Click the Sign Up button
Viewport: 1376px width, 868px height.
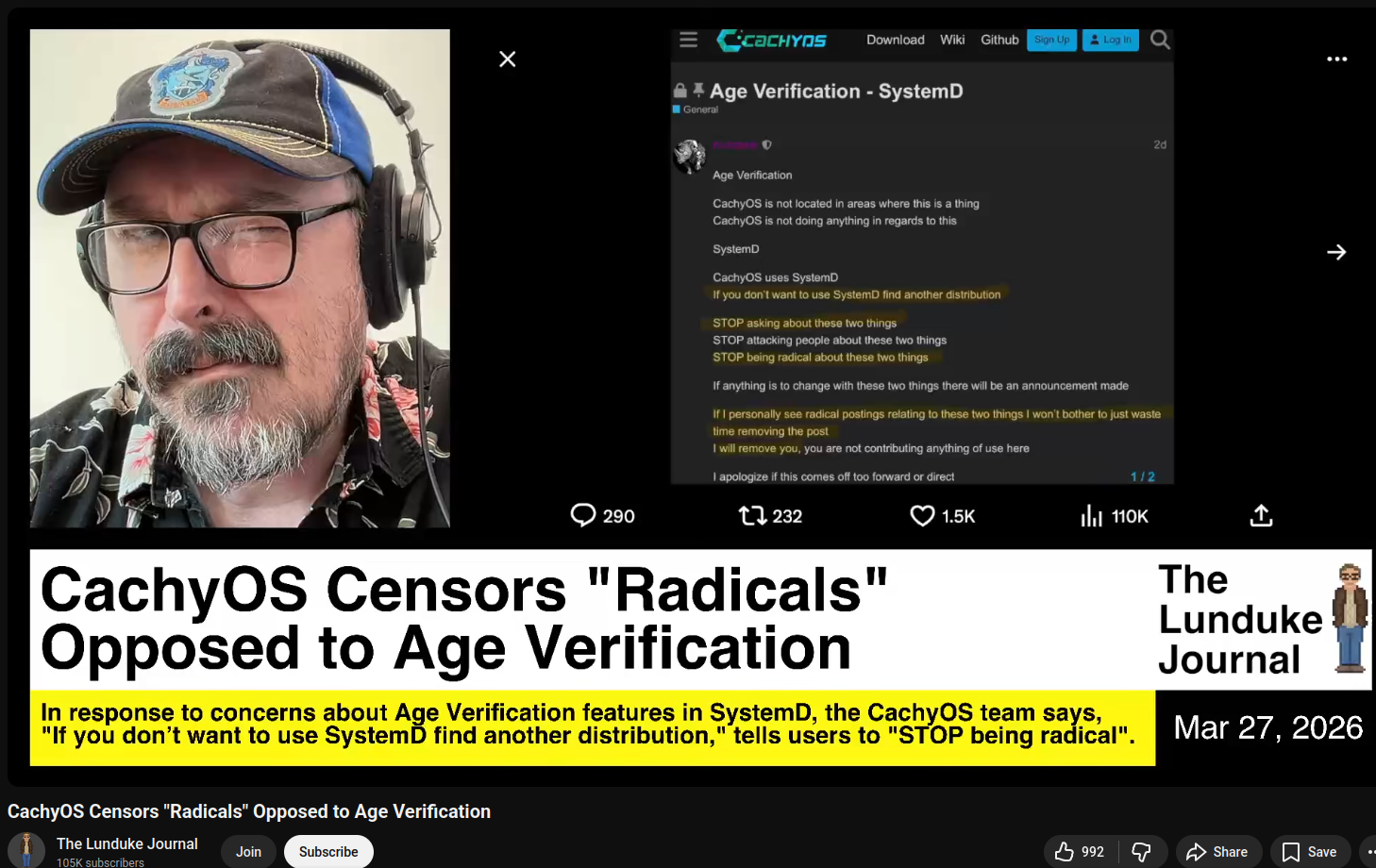(1051, 40)
